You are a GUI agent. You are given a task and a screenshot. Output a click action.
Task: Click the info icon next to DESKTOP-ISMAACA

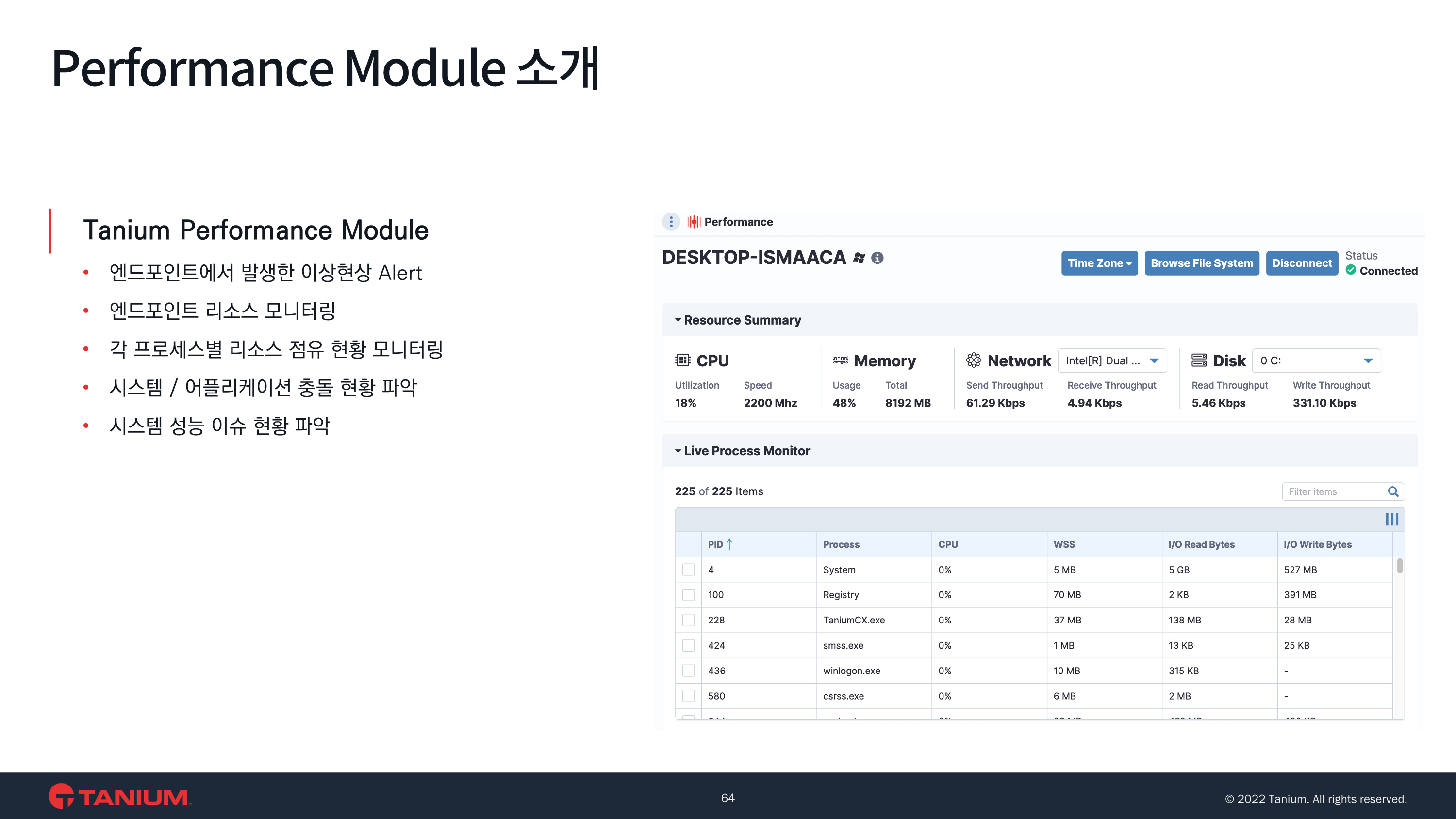pyautogui.click(x=877, y=258)
